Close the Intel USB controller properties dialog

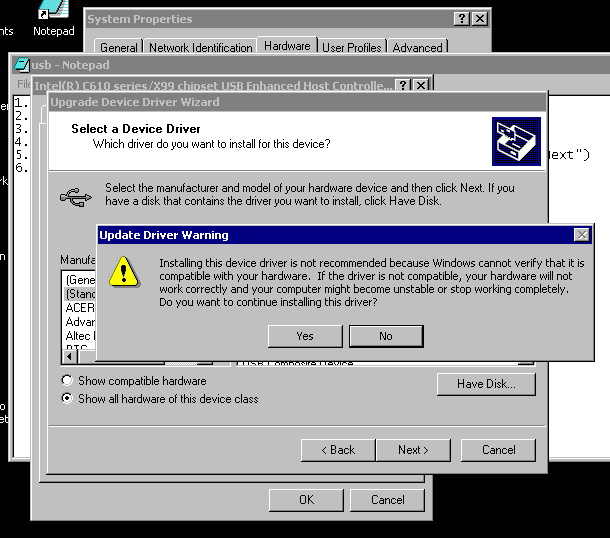click(x=421, y=85)
